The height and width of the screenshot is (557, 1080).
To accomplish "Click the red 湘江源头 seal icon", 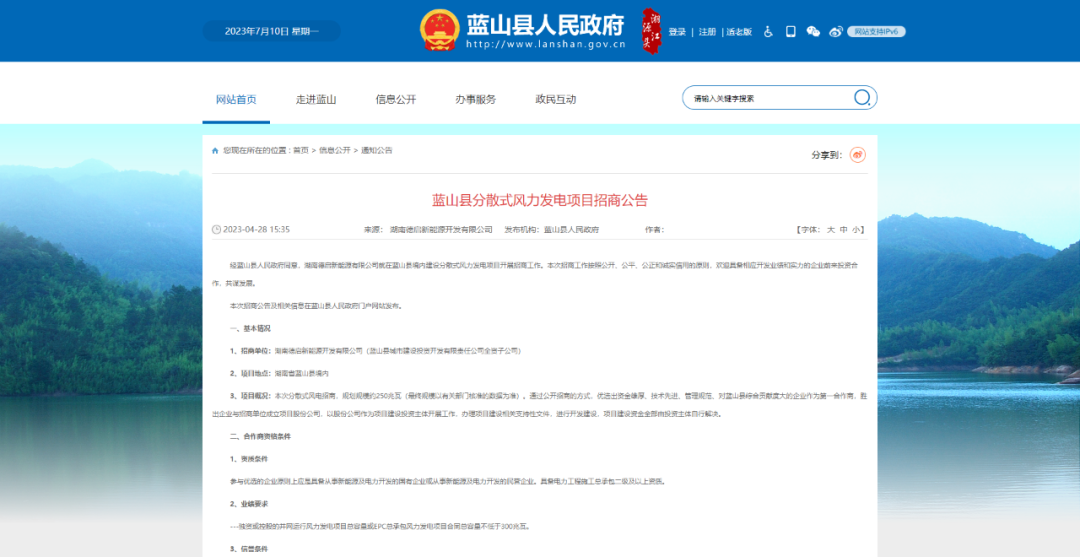I will tap(651, 30).
